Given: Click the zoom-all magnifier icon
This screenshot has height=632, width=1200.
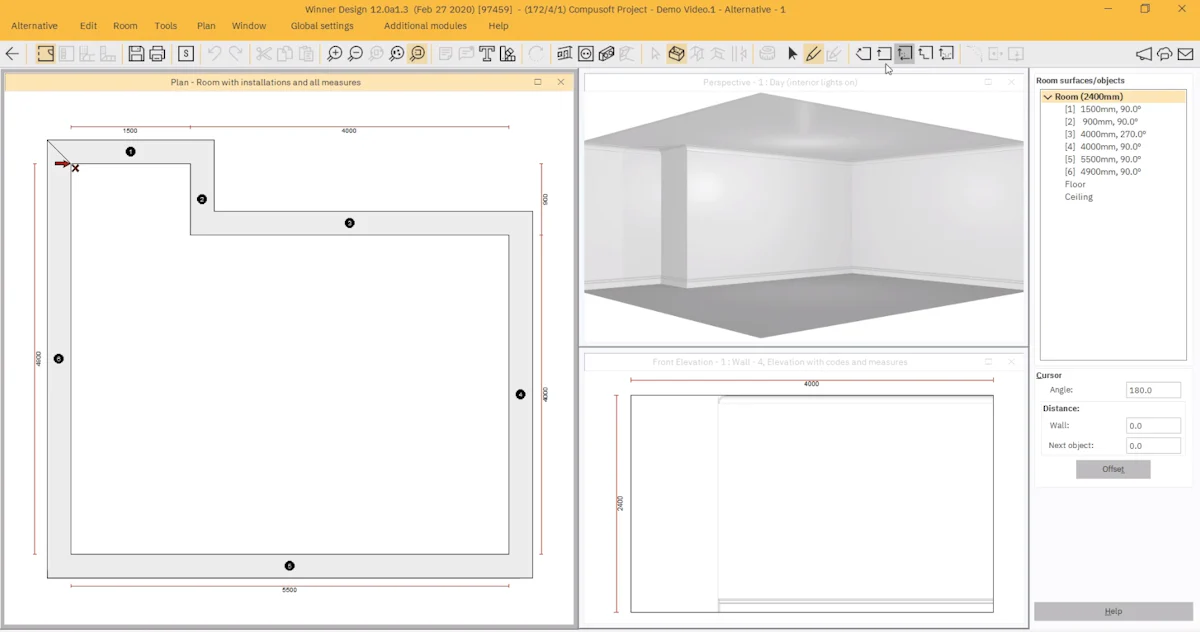Looking at the screenshot, I should [397, 54].
